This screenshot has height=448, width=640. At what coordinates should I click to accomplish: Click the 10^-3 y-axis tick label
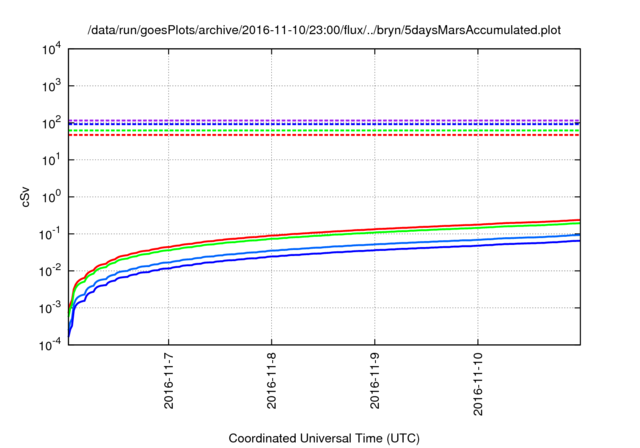click(x=51, y=308)
